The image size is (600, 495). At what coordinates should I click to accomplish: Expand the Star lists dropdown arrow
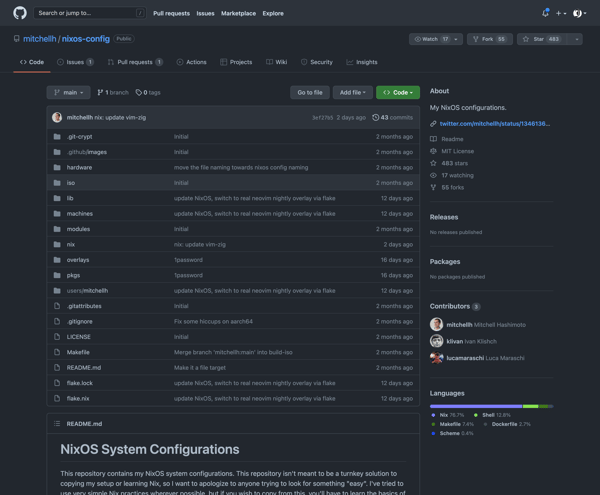coord(576,39)
